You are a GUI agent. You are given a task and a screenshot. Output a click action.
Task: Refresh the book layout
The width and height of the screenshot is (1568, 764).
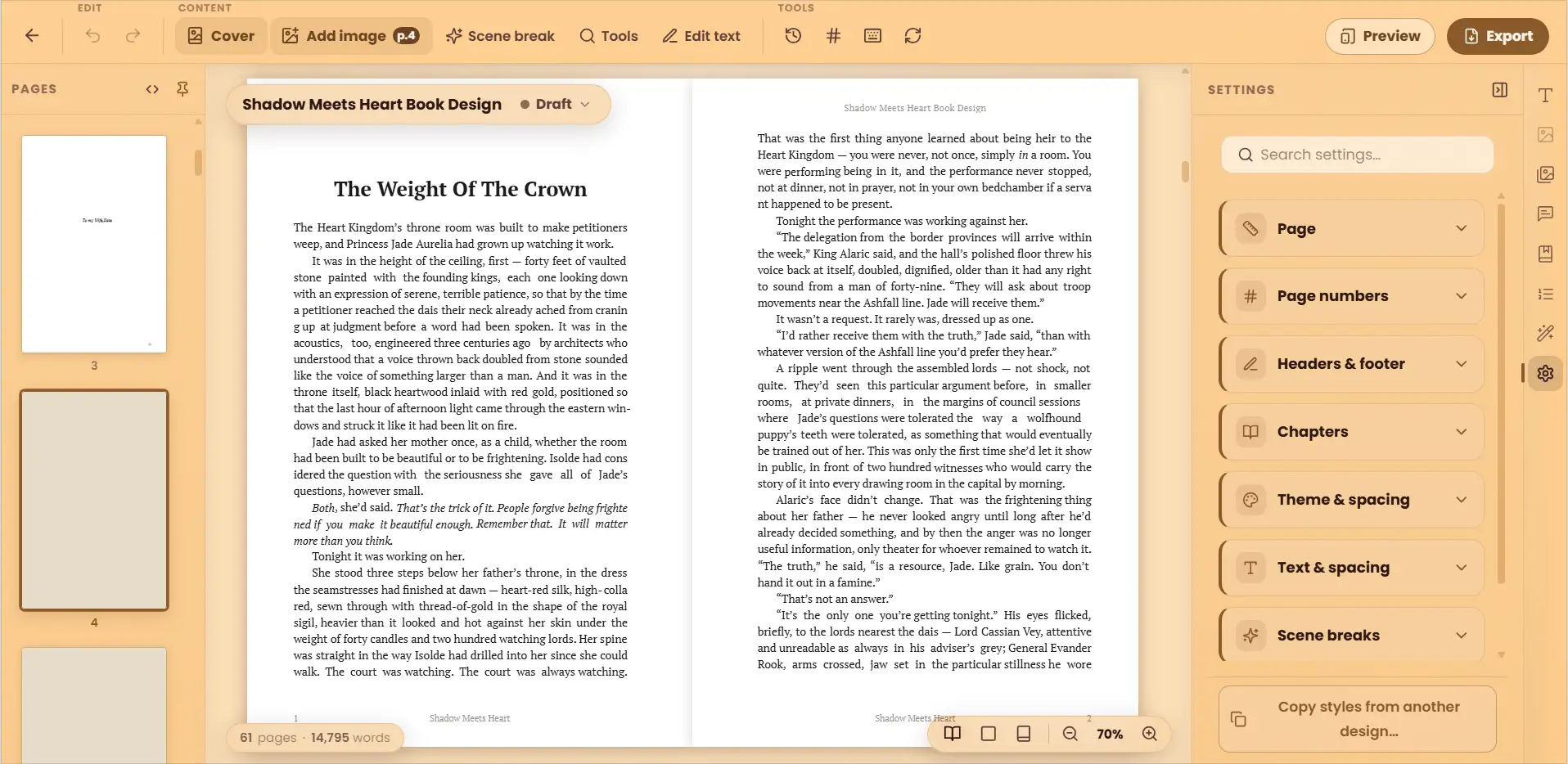coord(913,36)
